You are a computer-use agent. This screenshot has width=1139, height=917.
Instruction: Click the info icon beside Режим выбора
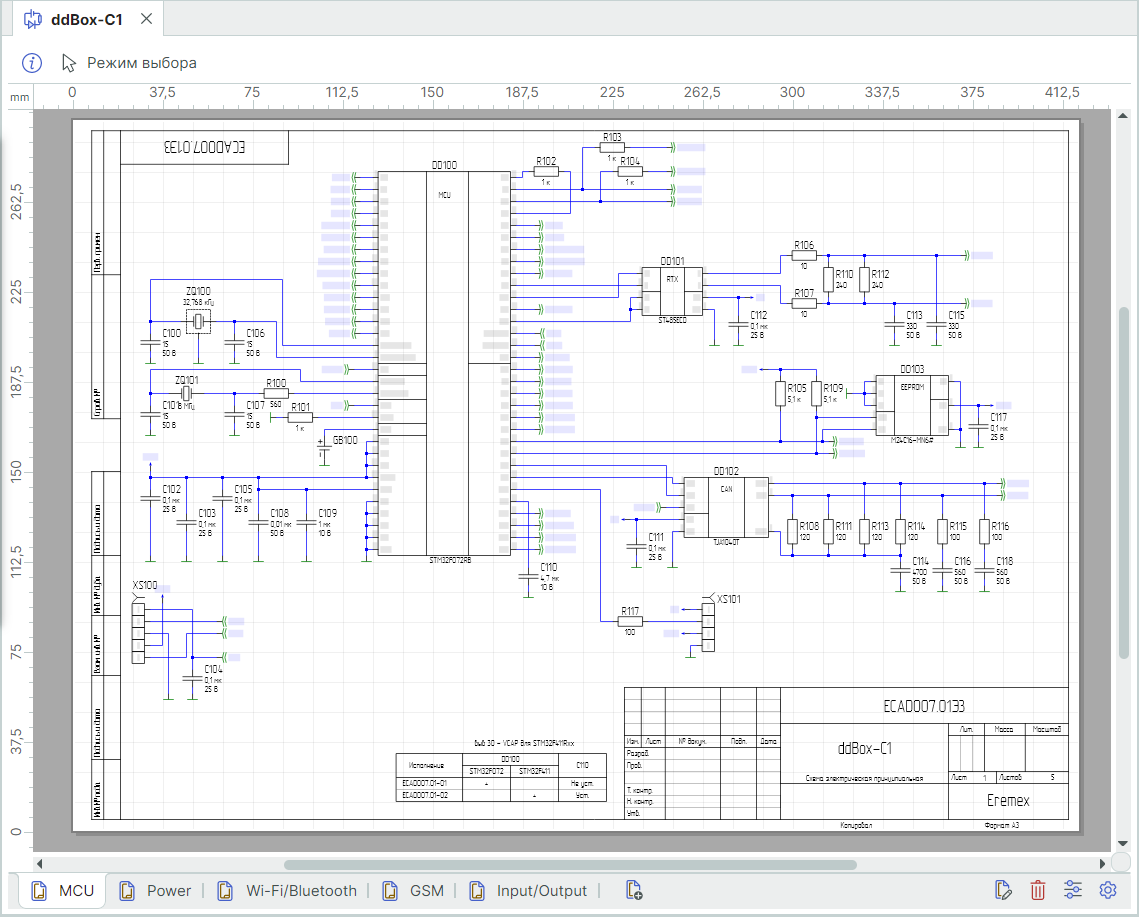33,63
